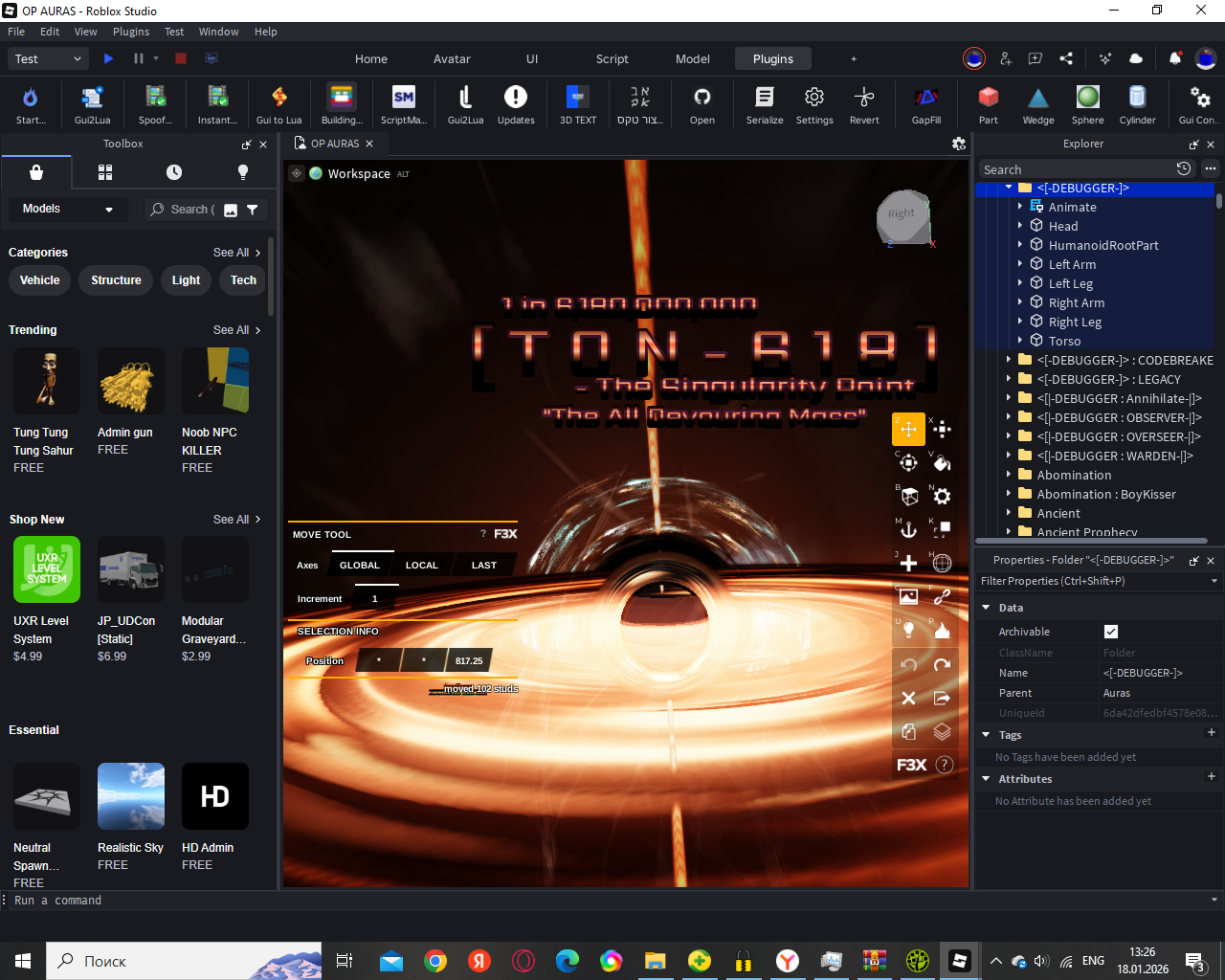Select the F3X Move tool
The image size is (1225, 980).
908,430
